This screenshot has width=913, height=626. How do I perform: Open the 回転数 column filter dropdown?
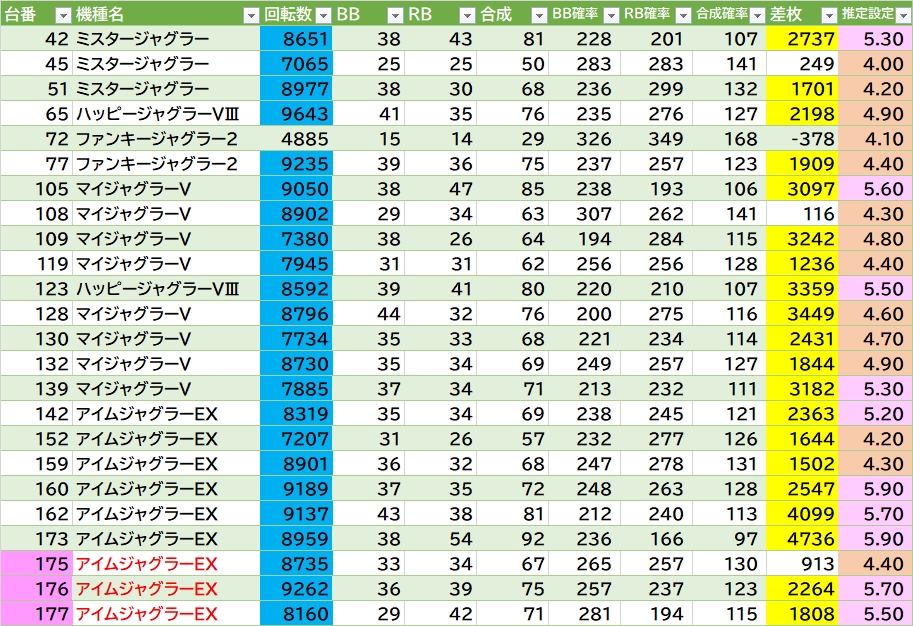(323, 15)
